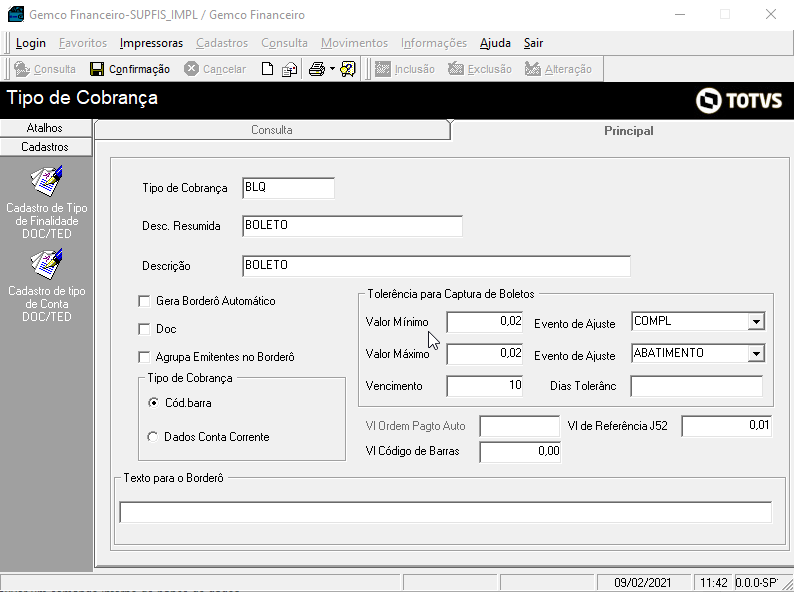794x592 pixels.
Task: Click the Confirmação button label
Action: [x=139, y=69]
